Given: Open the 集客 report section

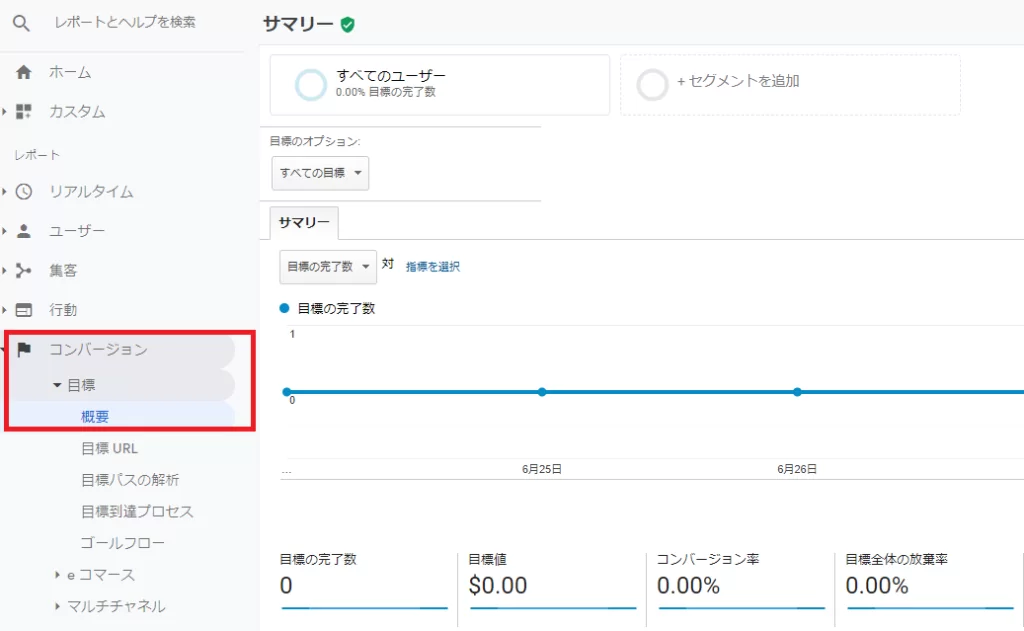Looking at the screenshot, I should [x=63, y=270].
